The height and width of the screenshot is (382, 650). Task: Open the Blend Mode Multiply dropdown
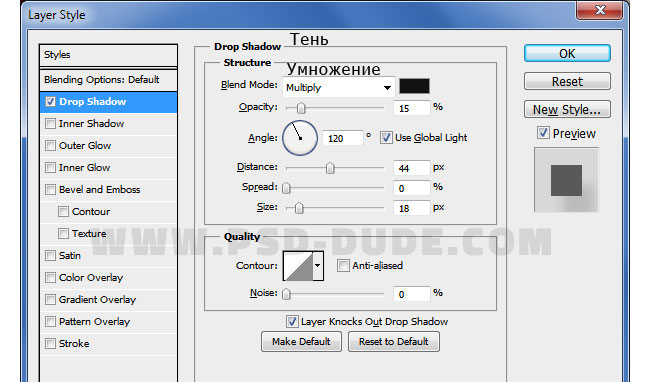338,87
